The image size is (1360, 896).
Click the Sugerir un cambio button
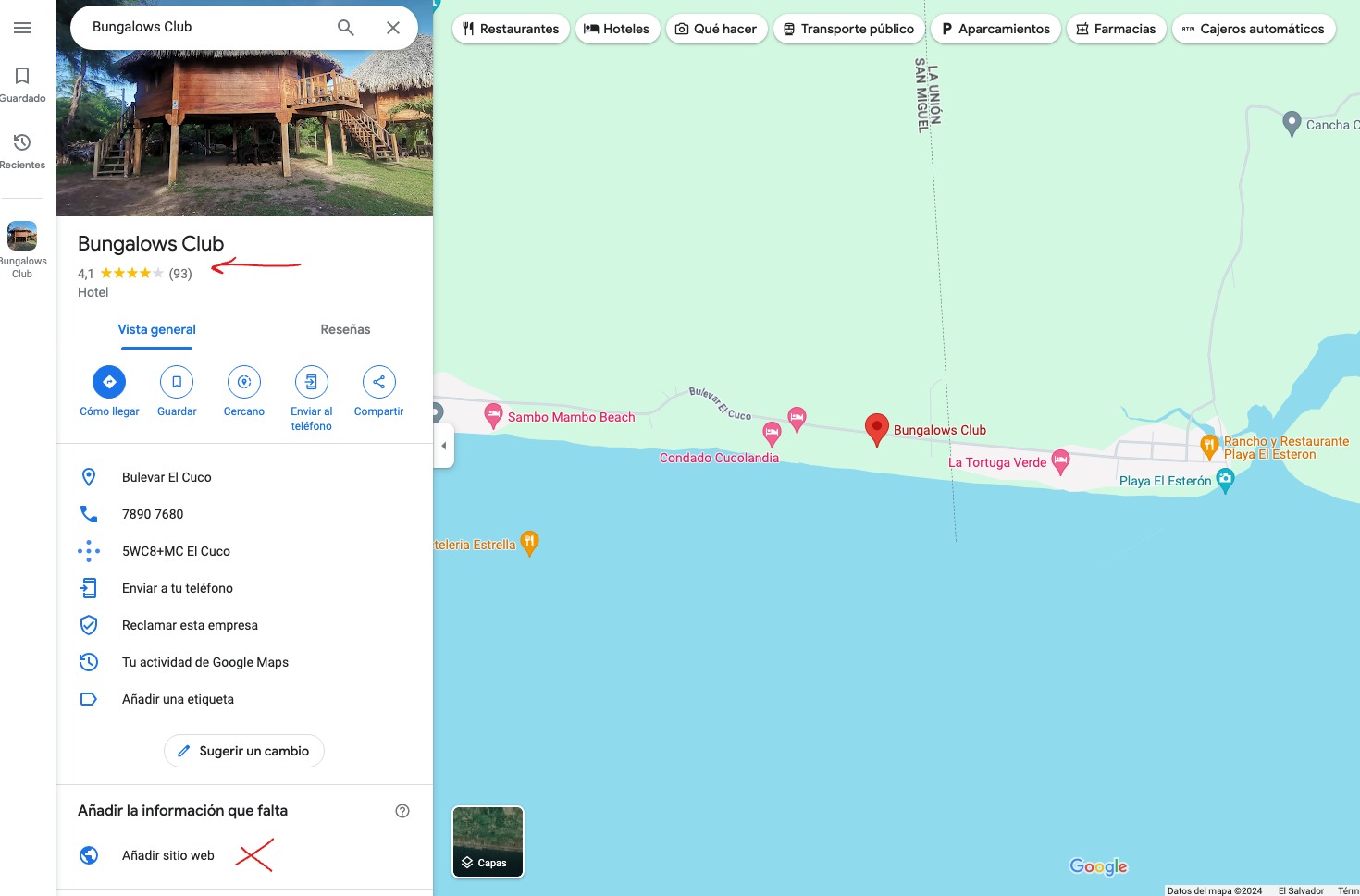point(244,751)
